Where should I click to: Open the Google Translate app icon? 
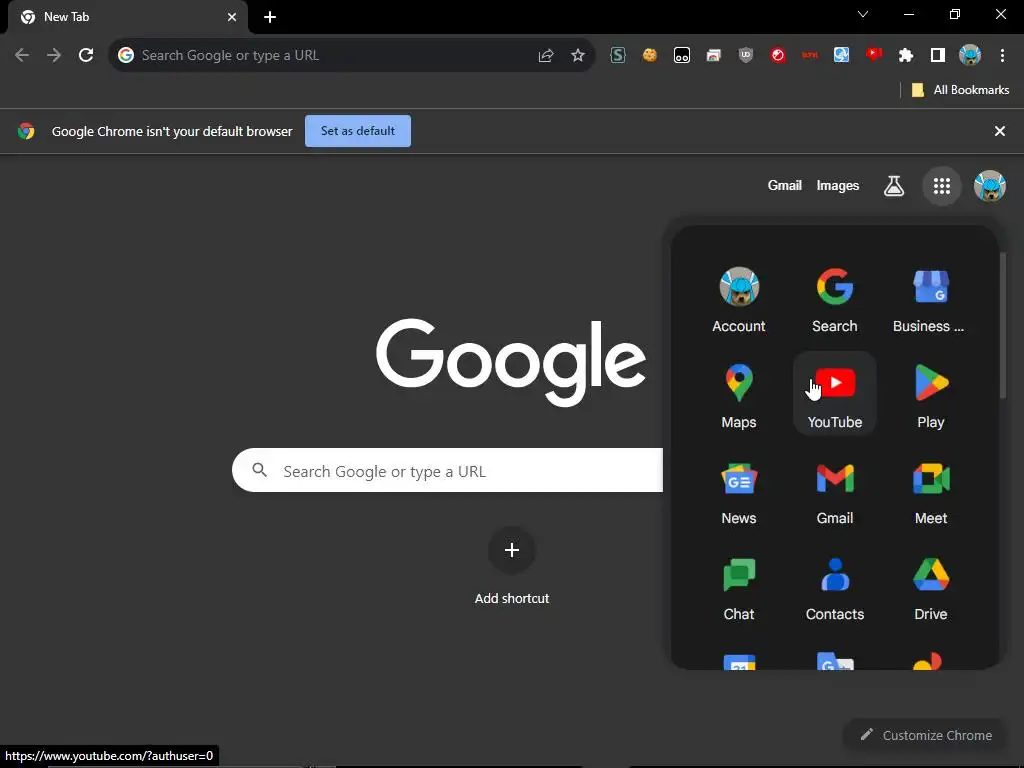coord(835,661)
